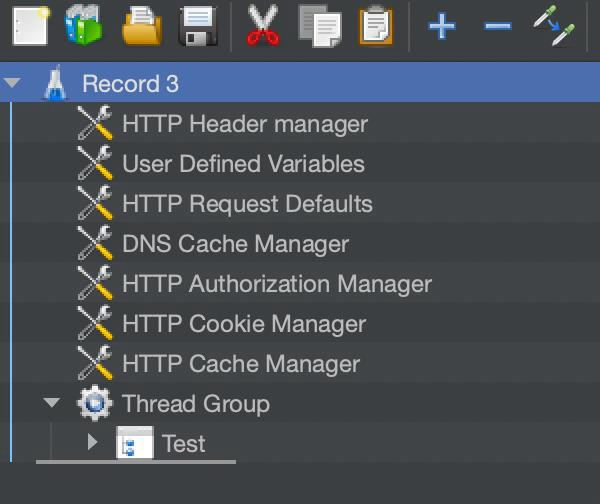
Task: Click the horizontal scrollbar under the tree
Action: point(136,462)
